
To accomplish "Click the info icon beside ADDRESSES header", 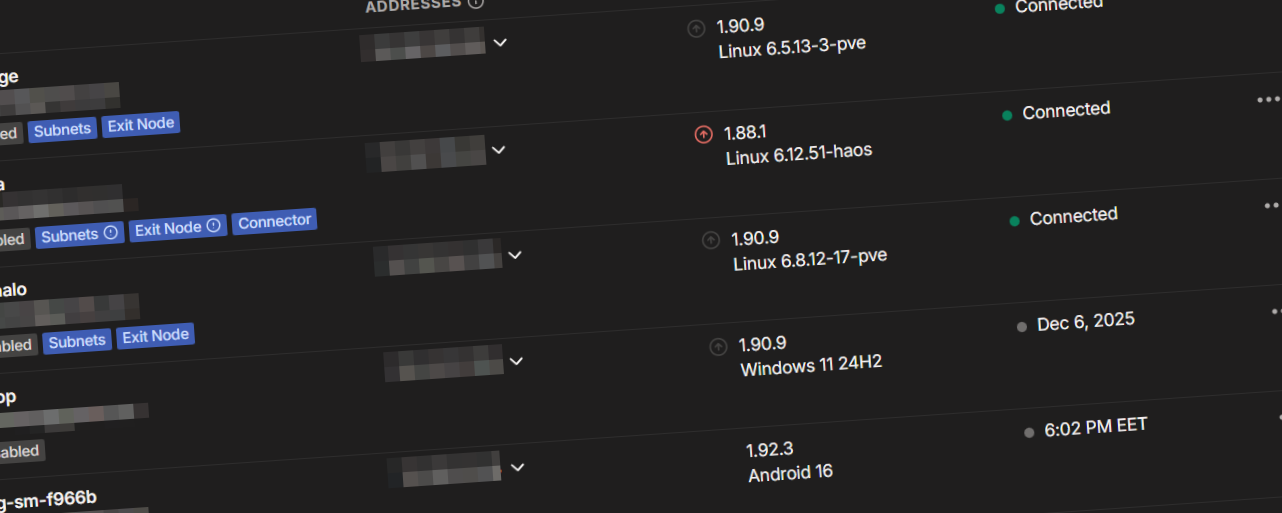I will [x=476, y=3].
